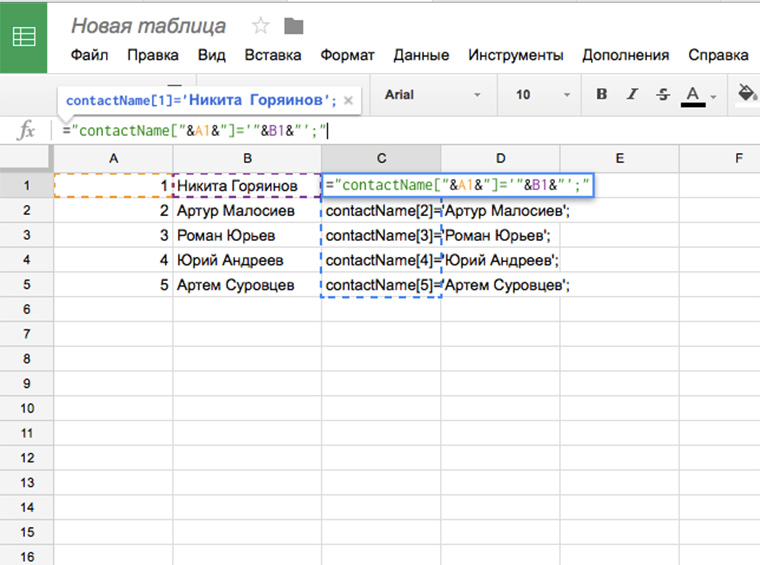Open the fill color paint bucket
Viewport: 760px width, 565px height.
[747, 93]
